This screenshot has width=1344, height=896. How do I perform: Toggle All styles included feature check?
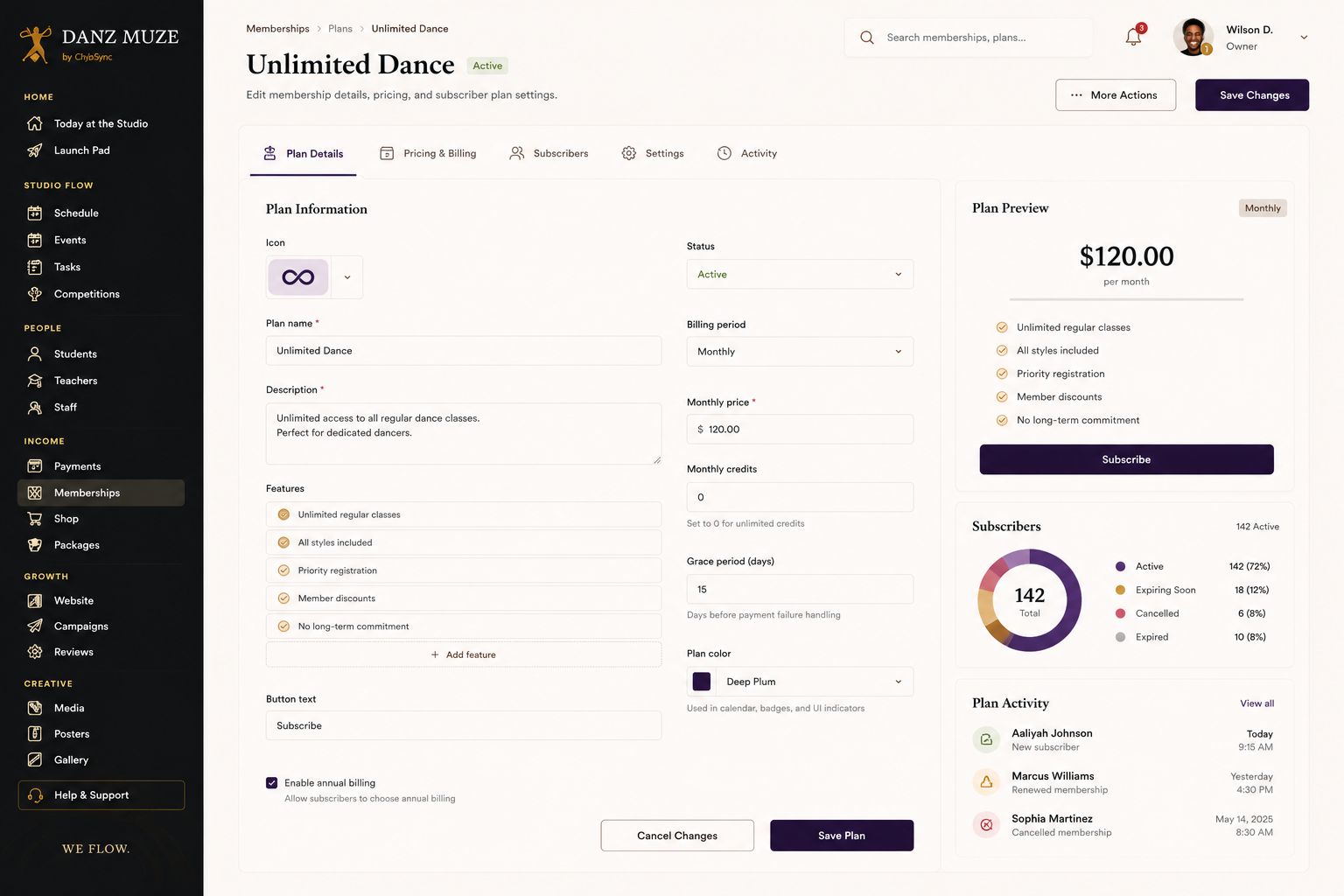(x=283, y=542)
